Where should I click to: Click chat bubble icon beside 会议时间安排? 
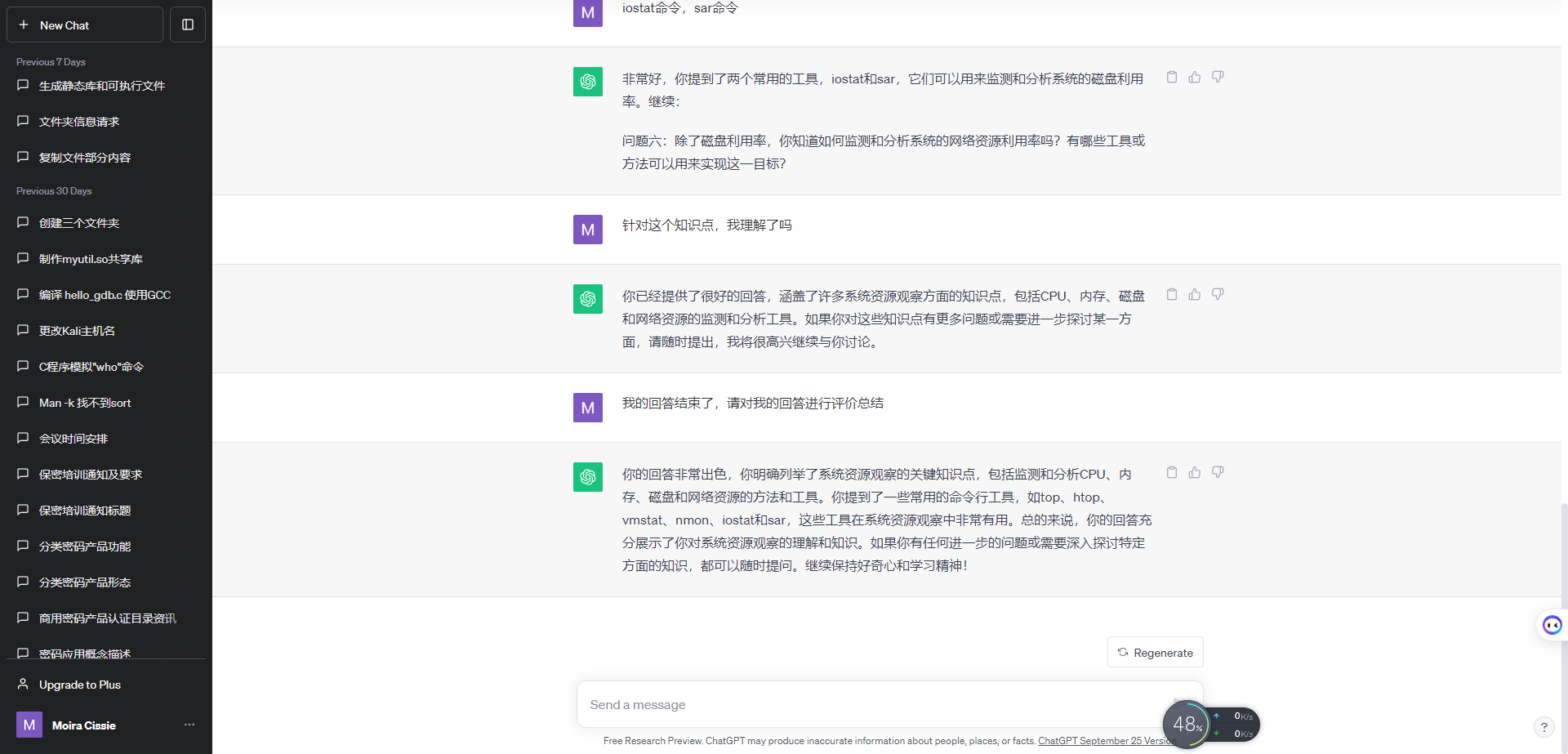click(23, 438)
